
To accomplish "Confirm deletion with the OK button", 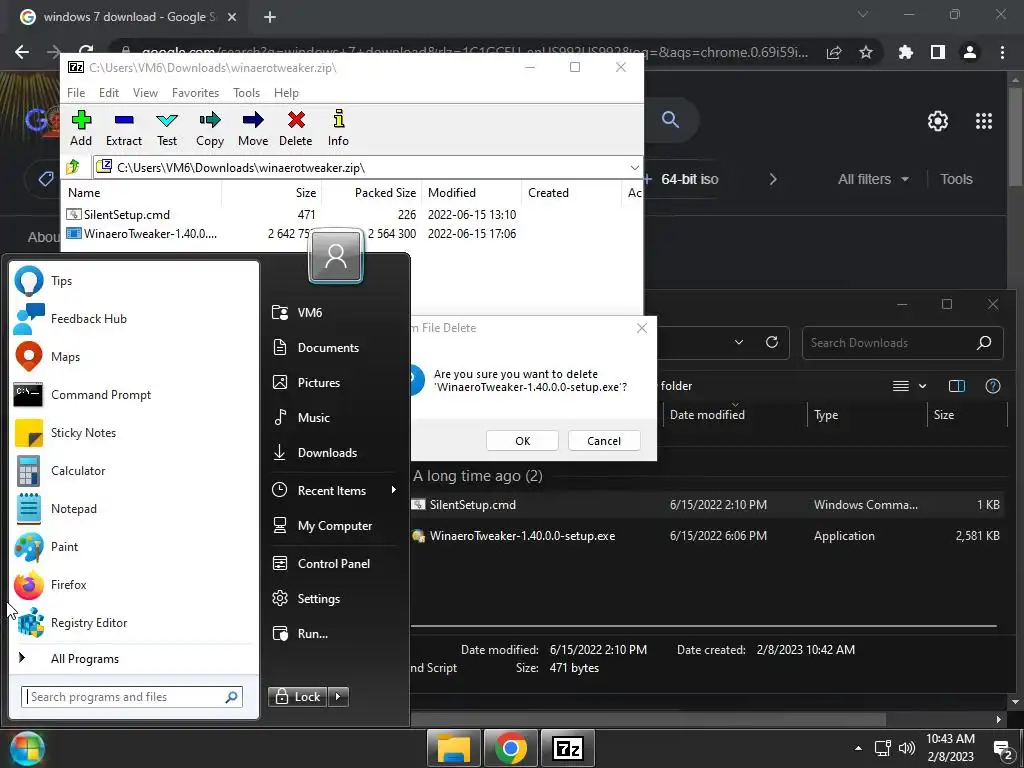I will pos(522,441).
